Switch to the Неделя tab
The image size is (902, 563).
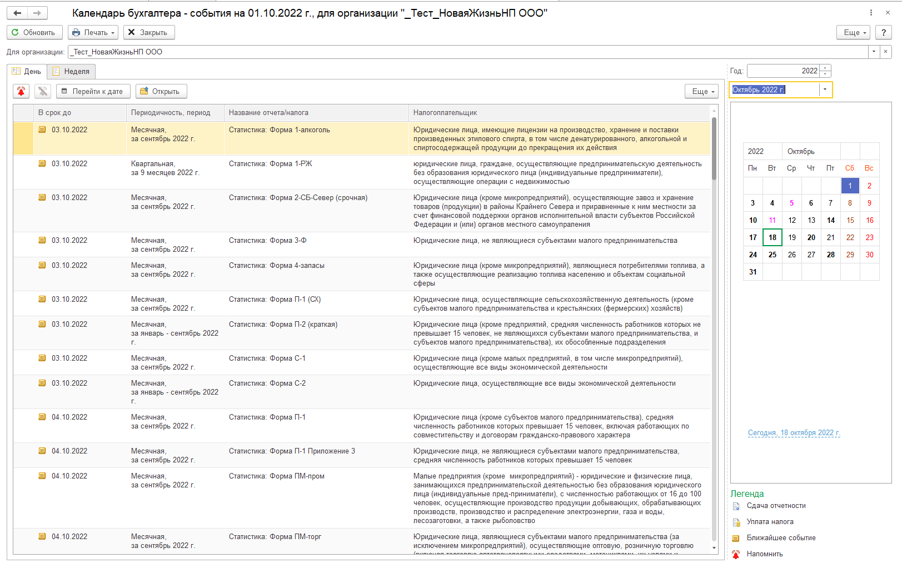point(71,71)
